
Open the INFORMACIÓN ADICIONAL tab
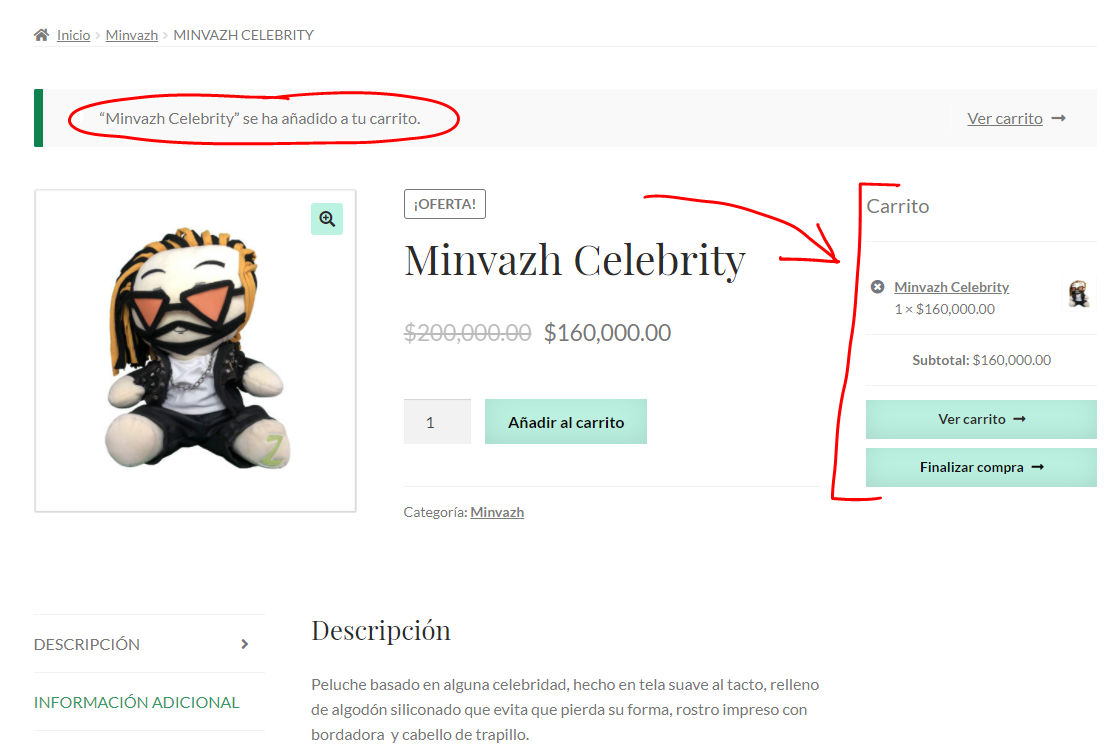(137, 702)
